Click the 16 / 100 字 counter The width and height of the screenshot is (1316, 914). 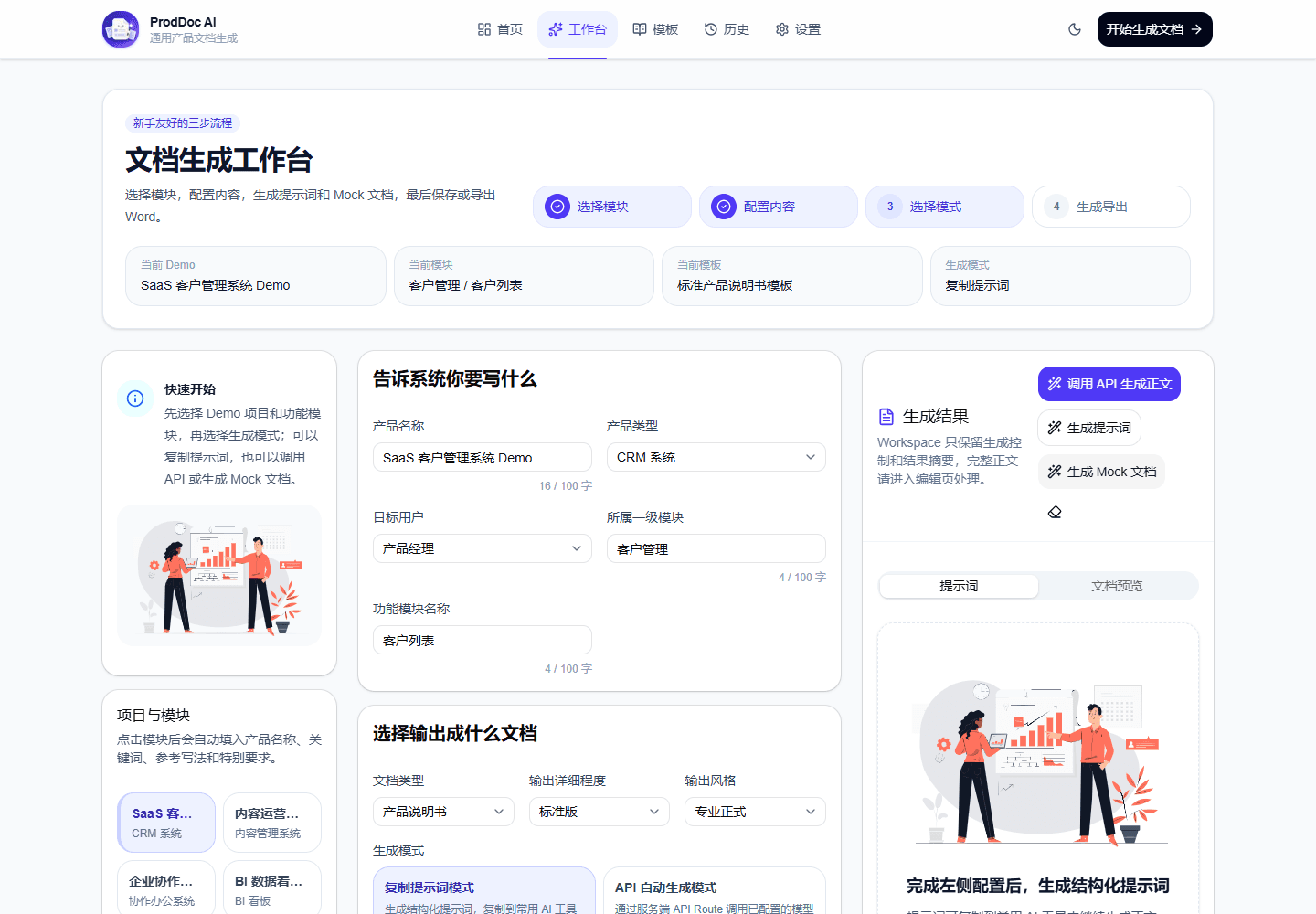(x=566, y=486)
